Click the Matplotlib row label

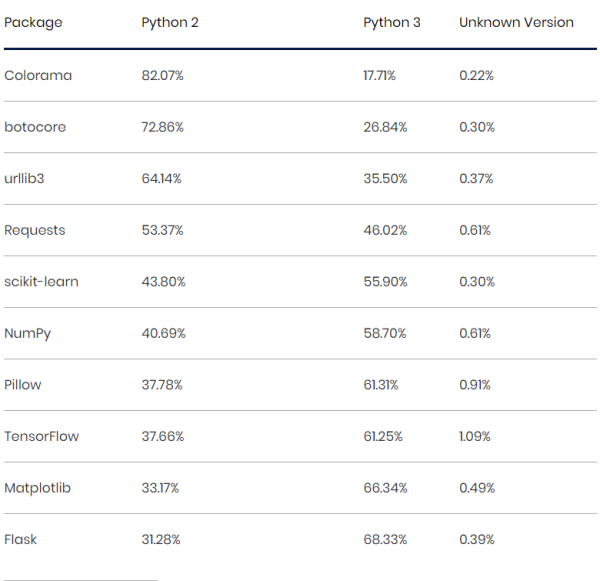tap(37, 488)
